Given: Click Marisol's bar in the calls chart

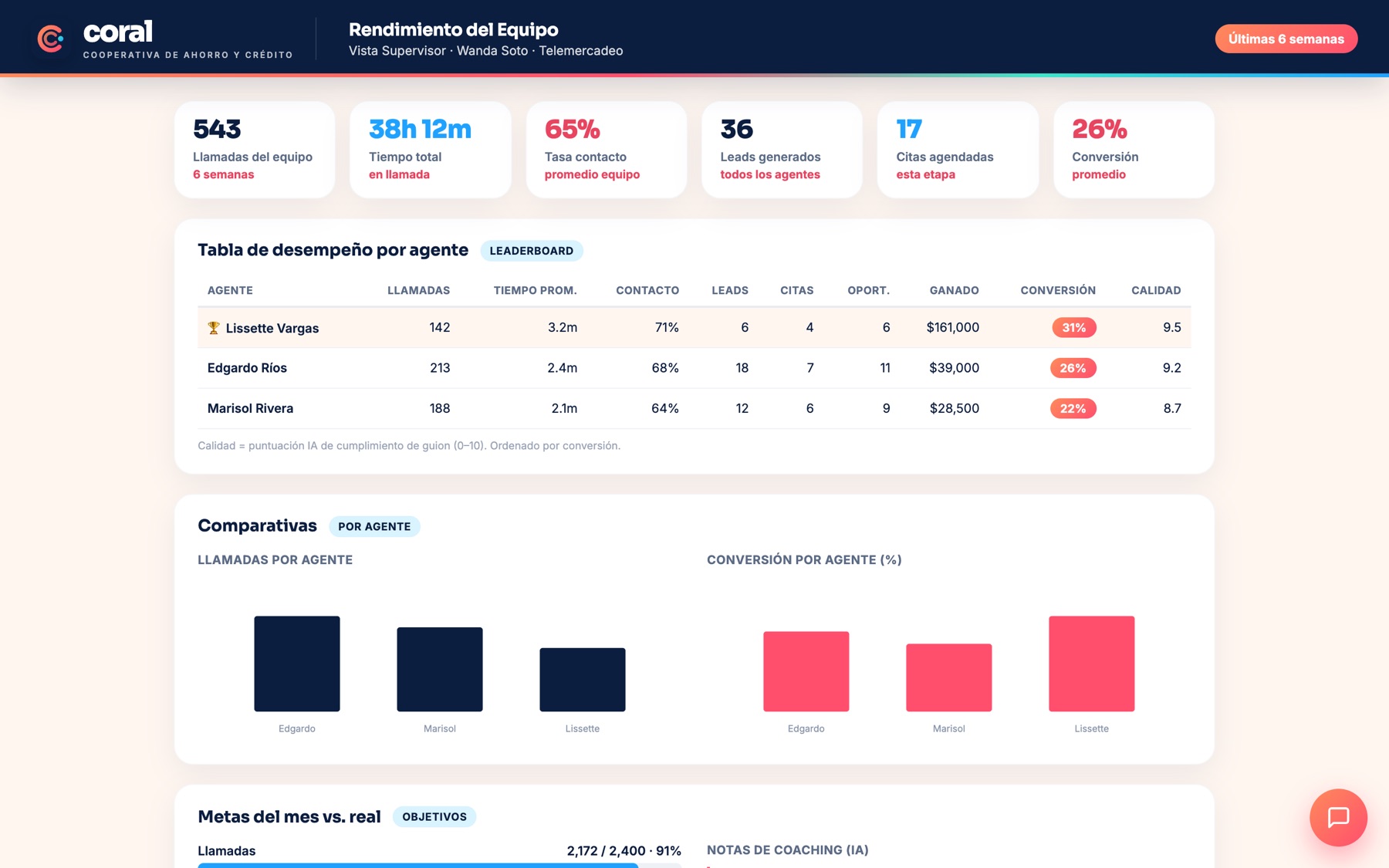Looking at the screenshot, I should click(x=440, y=669).
